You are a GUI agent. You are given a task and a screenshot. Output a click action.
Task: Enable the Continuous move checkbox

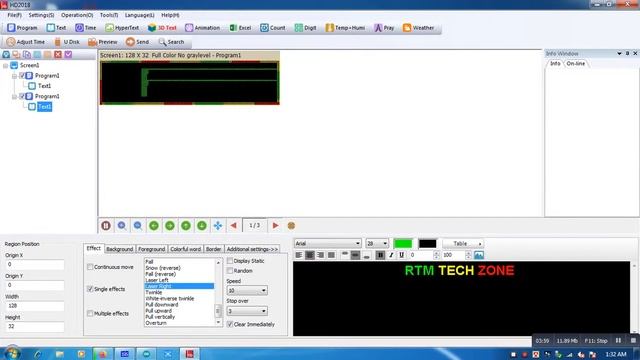click(90, 267)
